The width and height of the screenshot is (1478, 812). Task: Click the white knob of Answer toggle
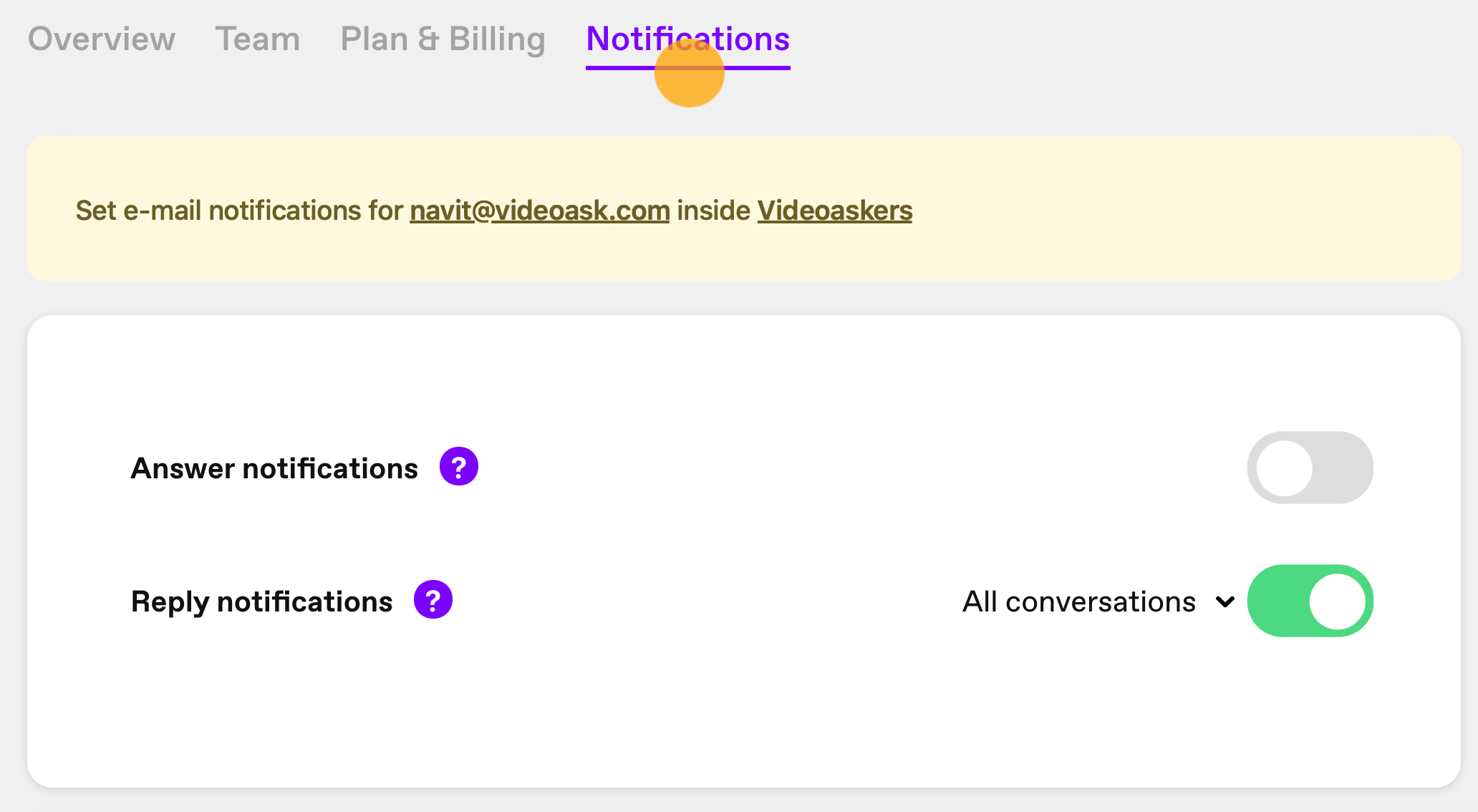(1284, 468)
